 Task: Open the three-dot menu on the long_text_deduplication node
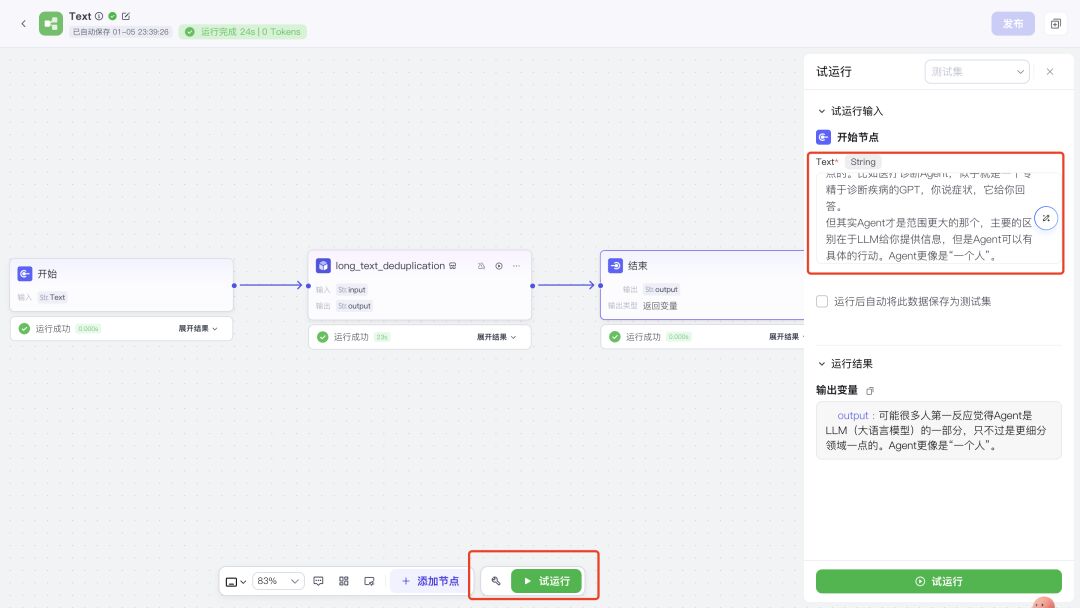point(516,266)
